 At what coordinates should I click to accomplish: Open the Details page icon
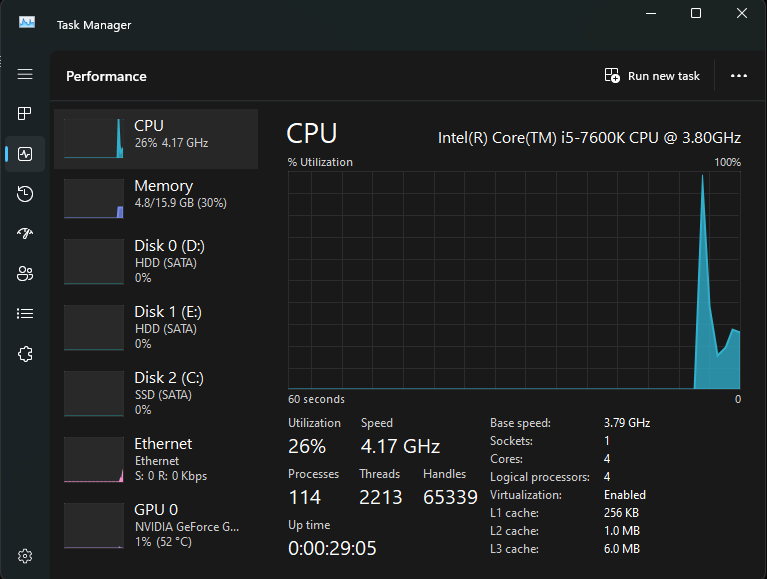point(25,314)
